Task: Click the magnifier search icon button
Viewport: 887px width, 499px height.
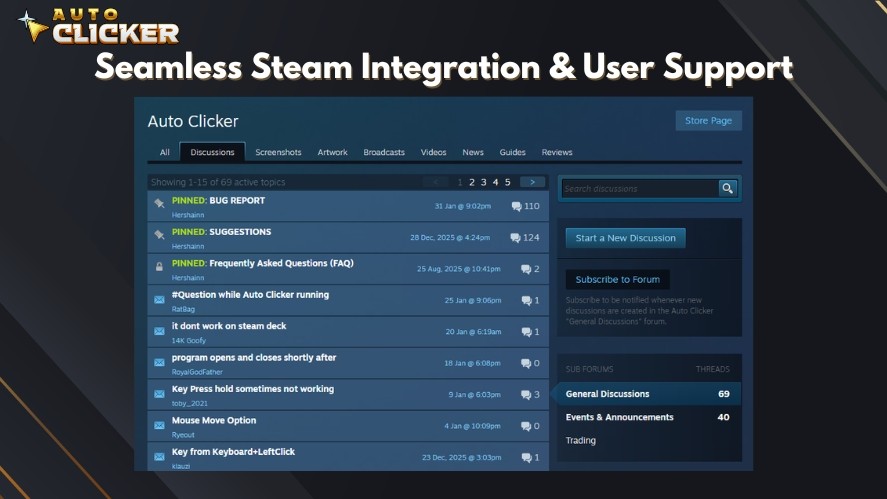Action: coord(727,188)
